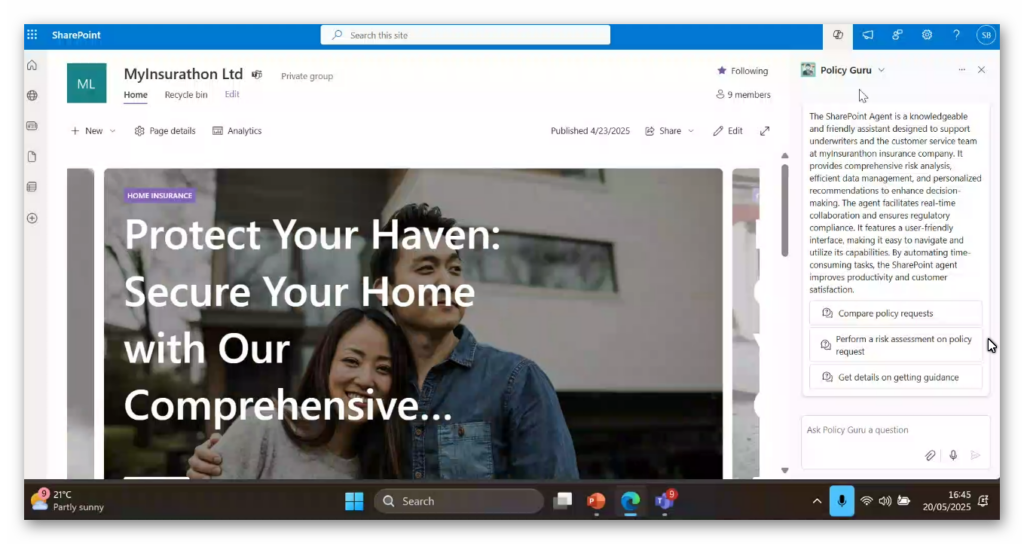Open Microsoft Edge from the taskbar

coord(630,501)
